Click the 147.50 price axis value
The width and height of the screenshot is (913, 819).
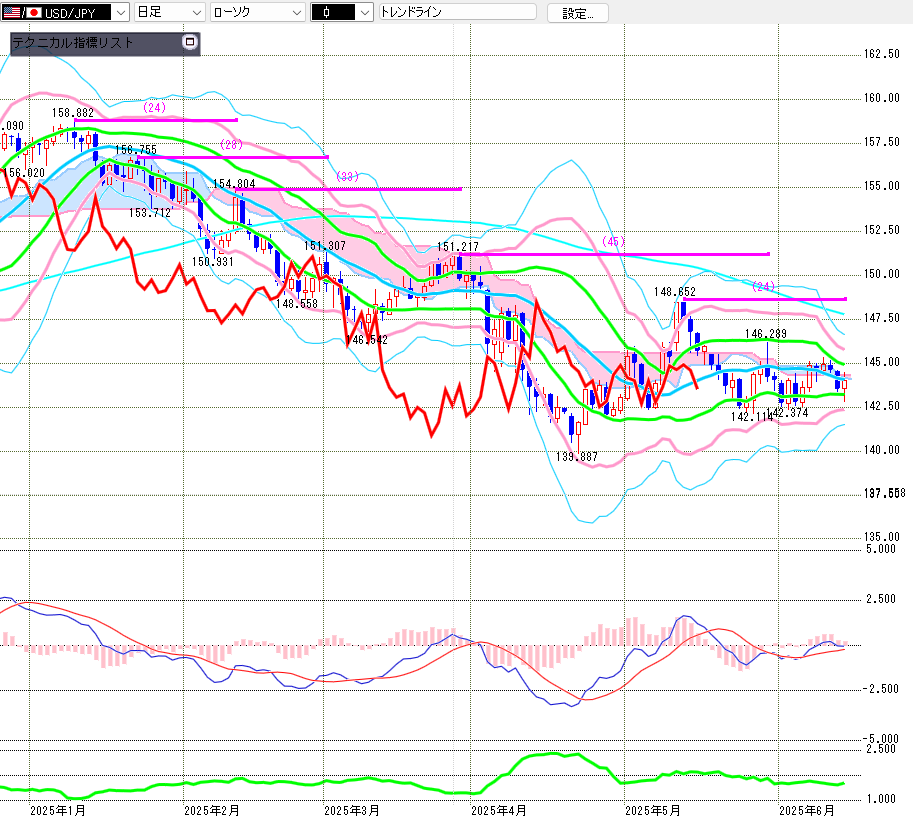click(x=882, y=318)
